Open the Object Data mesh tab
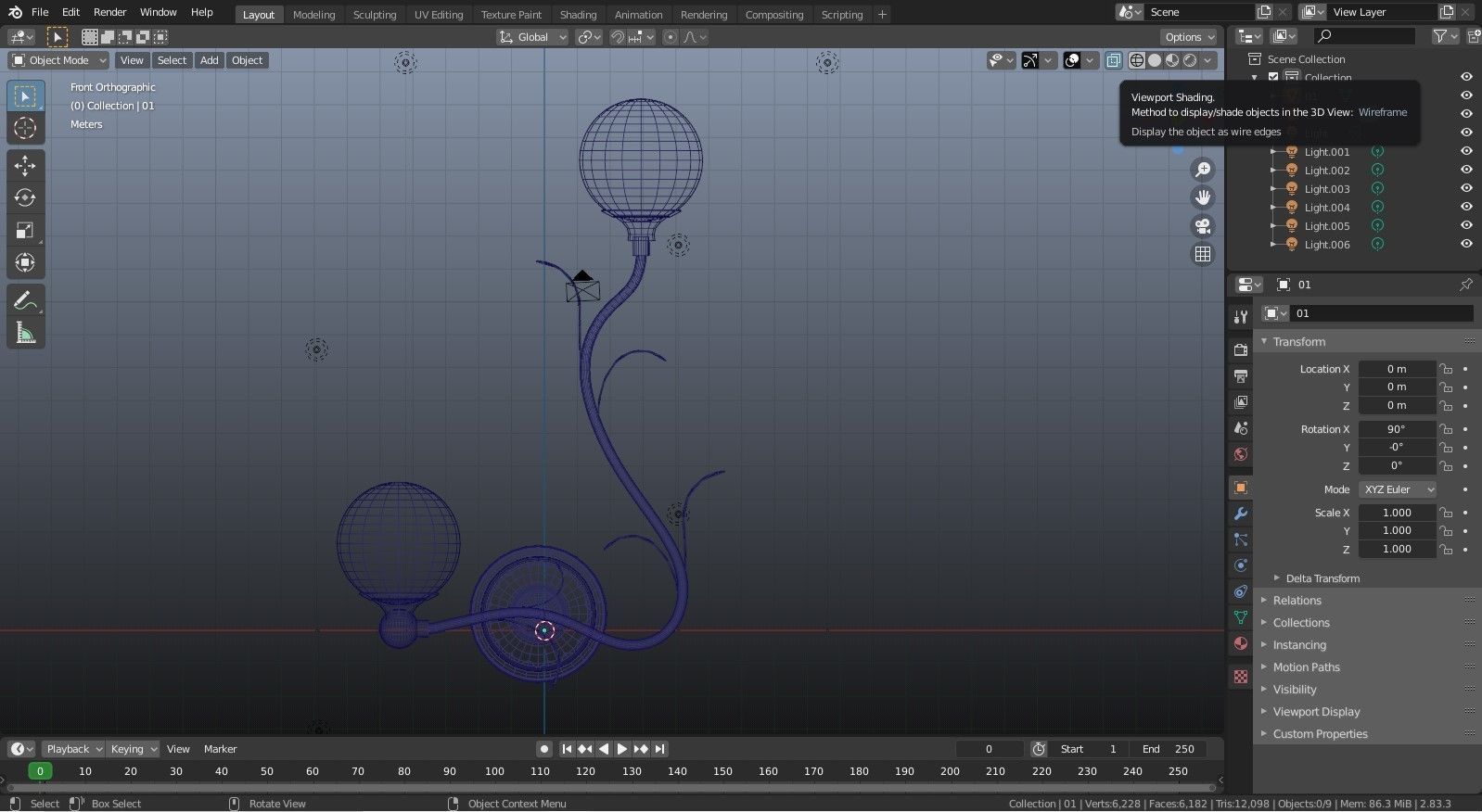 [x=1241, y=617]
